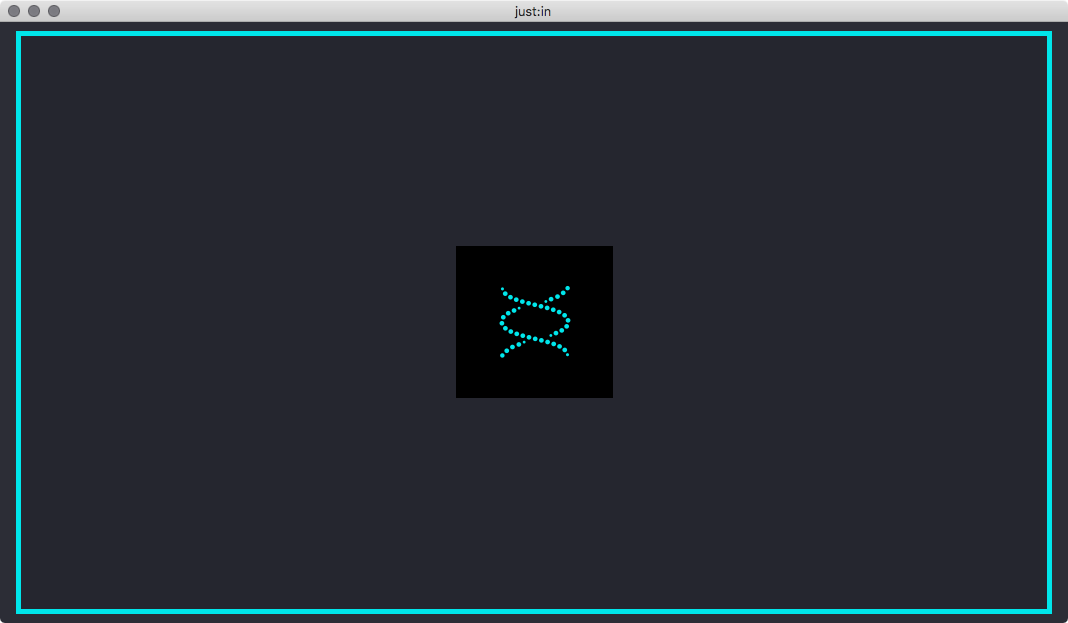Close the just:in window
Viewport: 1068px width, 623px height.
click(x=14, y=11)
